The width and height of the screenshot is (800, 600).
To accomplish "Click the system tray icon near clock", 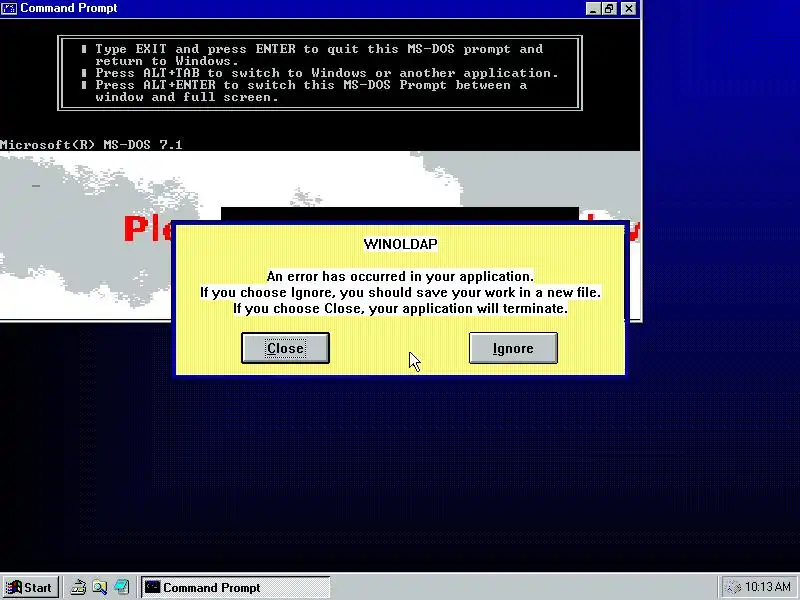I will 733,588.
